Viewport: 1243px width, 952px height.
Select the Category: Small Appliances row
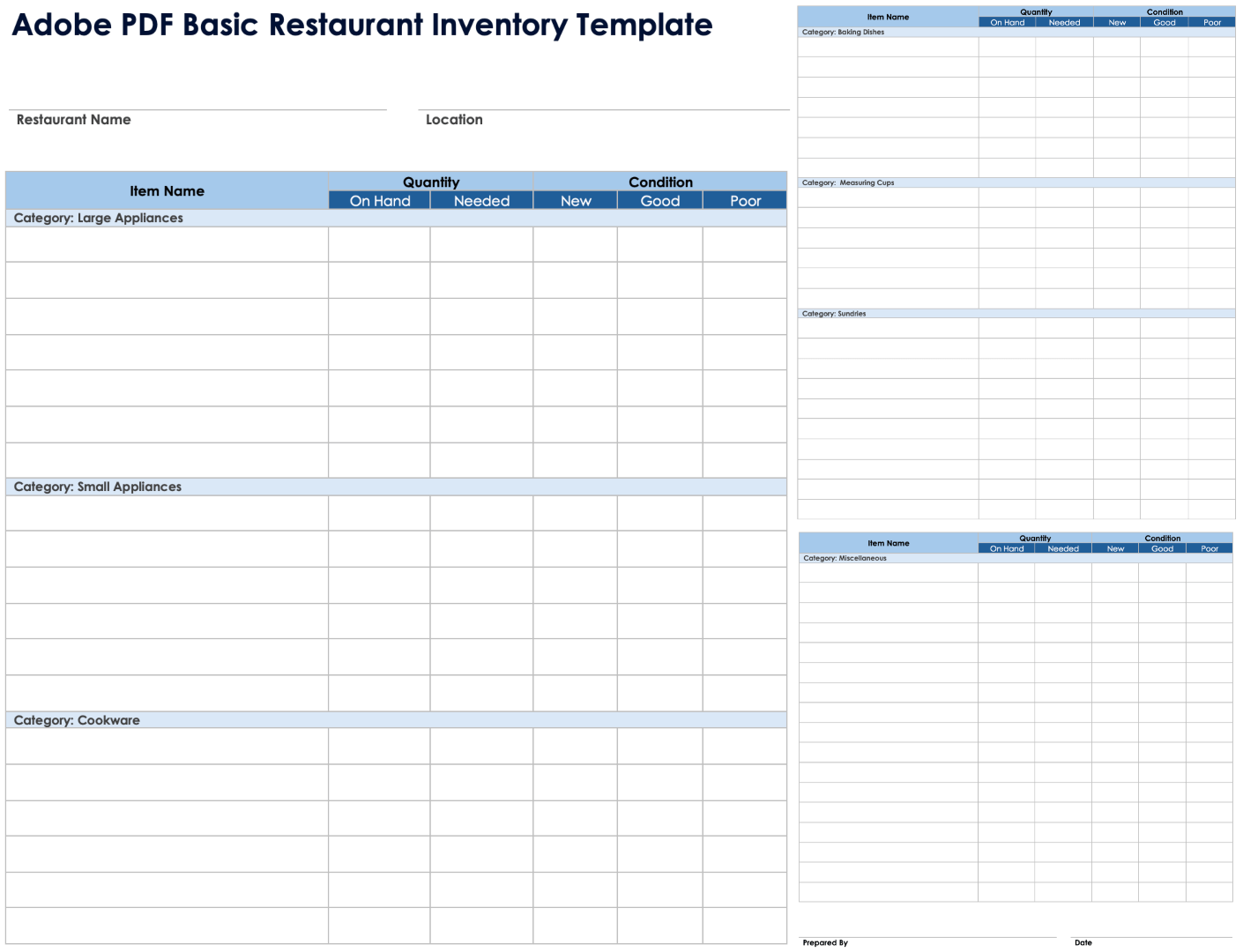[x=396, y=487]
